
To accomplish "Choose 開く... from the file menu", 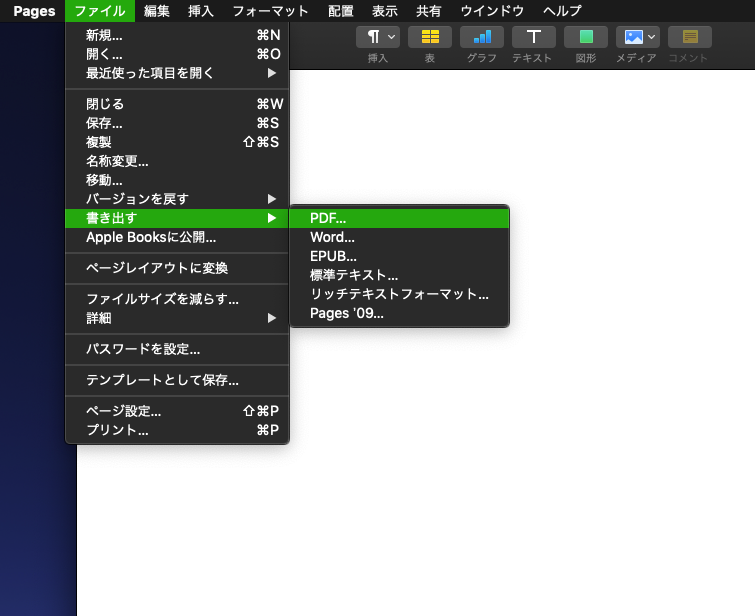I will [177, 54].
